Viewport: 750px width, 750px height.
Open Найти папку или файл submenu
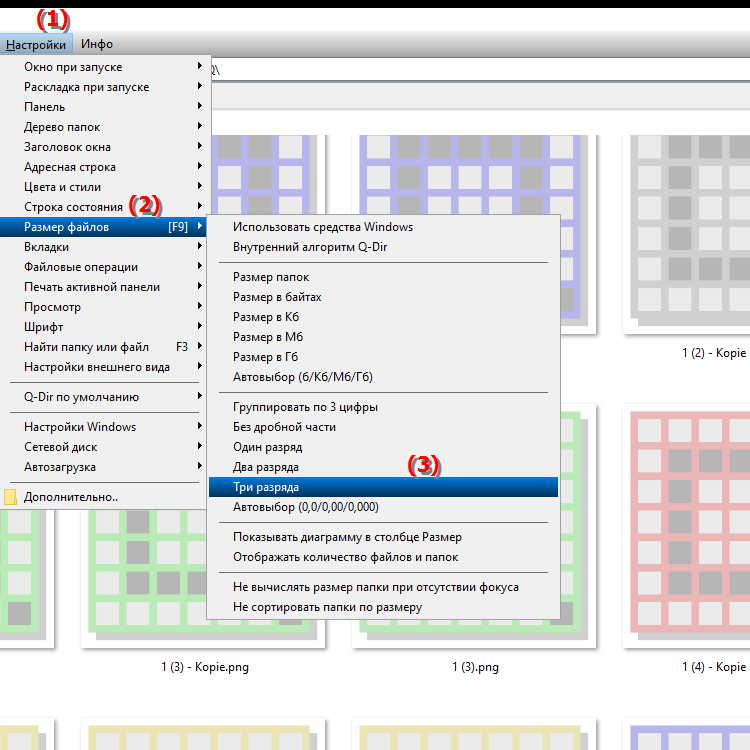[86, 347]
